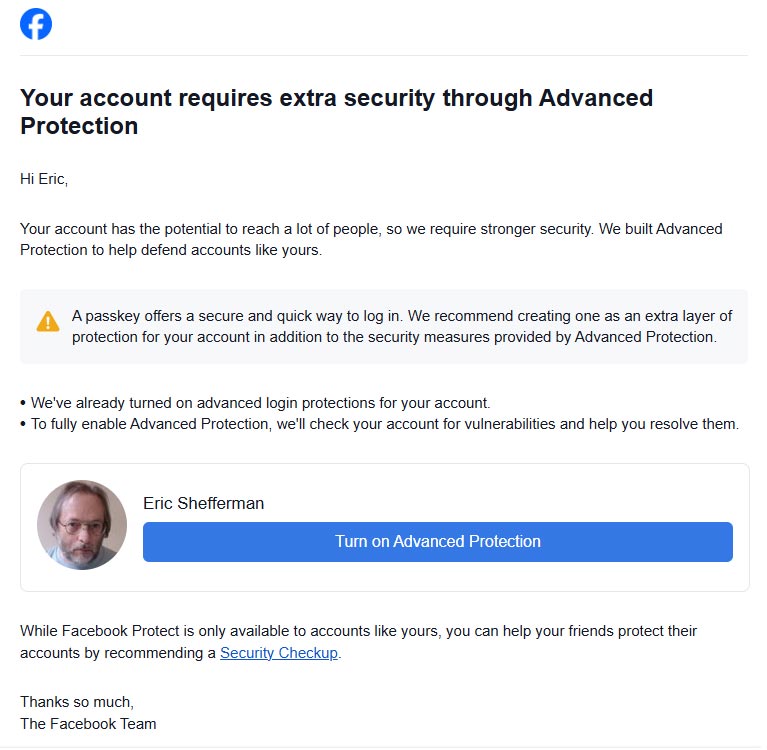
Task: Click "The Facebook Team" signature
Action: [x=88, y=723]
